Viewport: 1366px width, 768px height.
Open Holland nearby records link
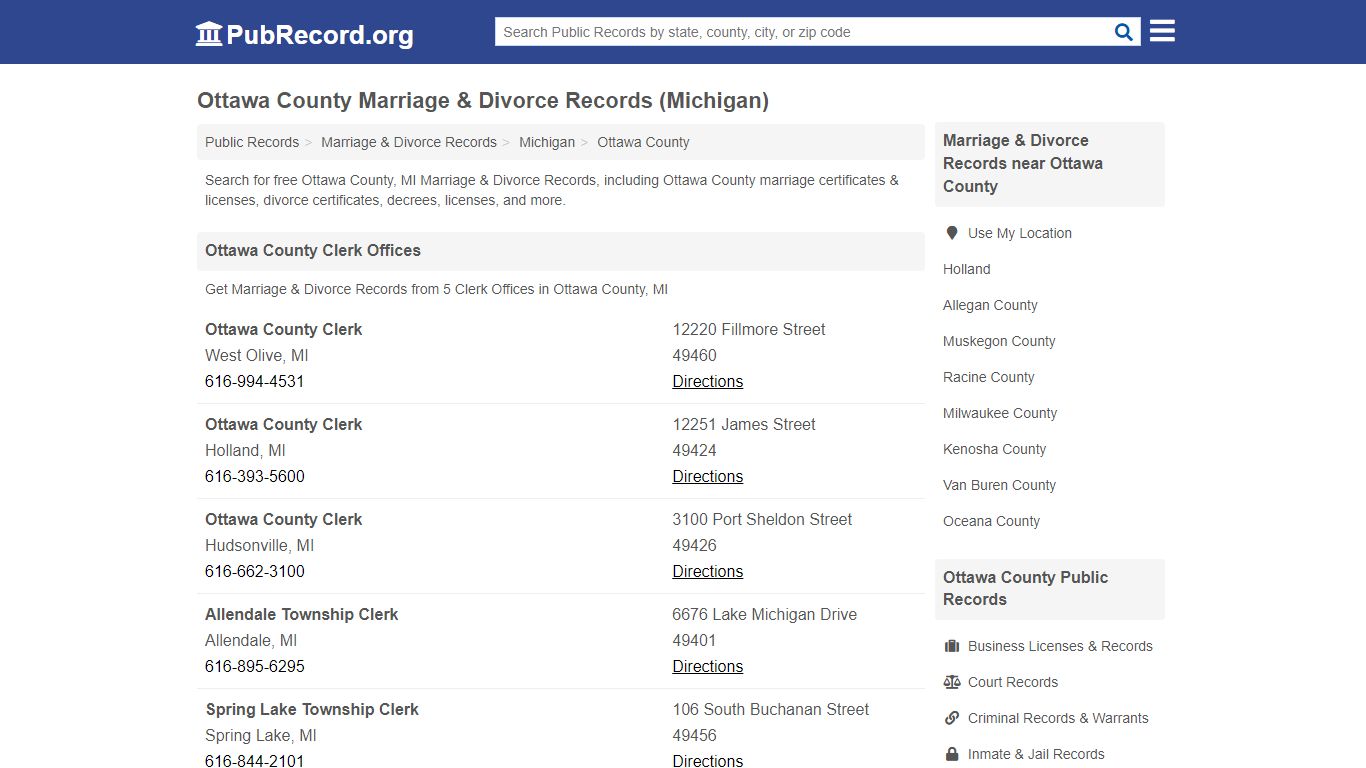point(967,269)
